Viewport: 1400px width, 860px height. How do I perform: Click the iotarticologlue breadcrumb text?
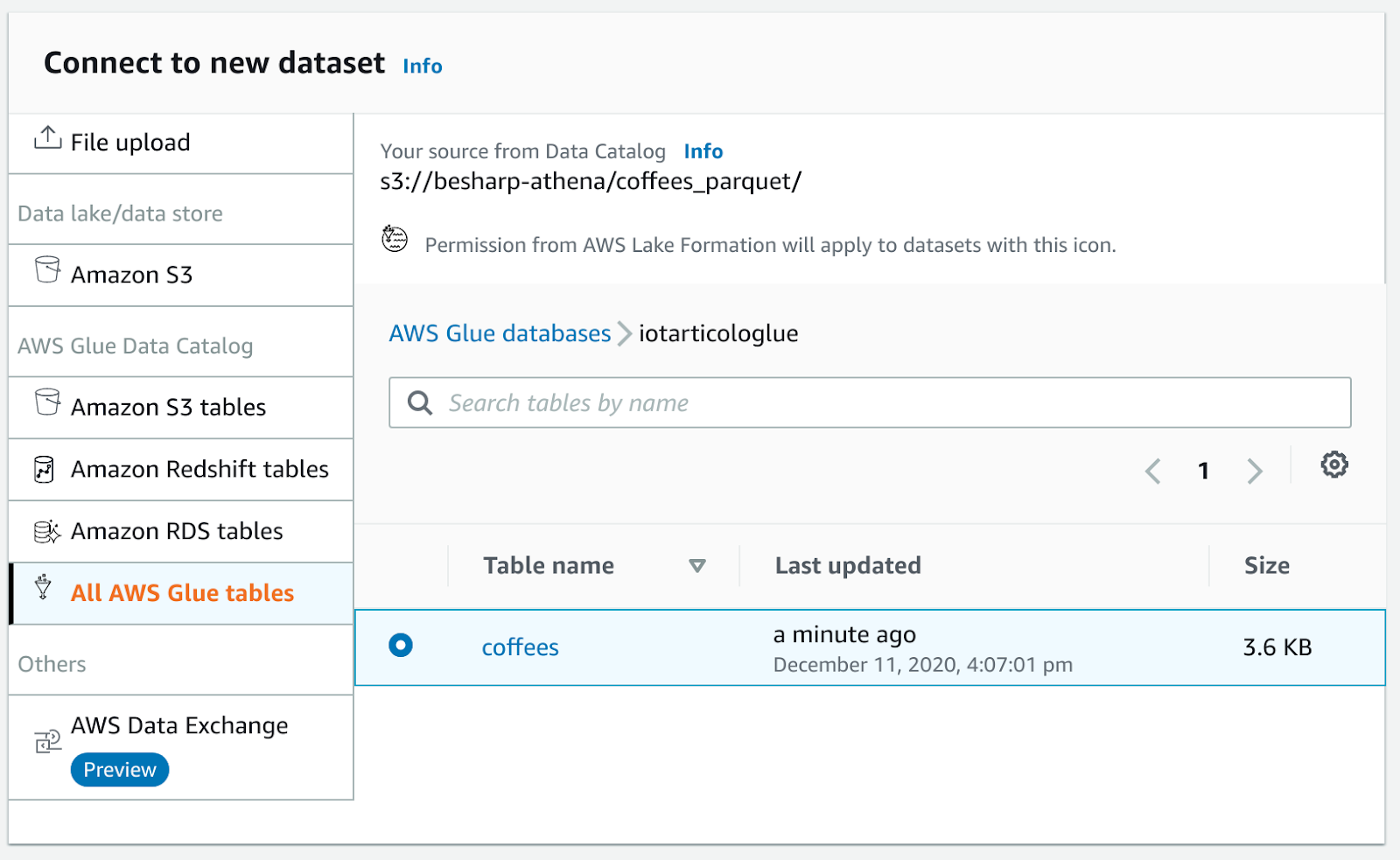[x=718, y=333]
